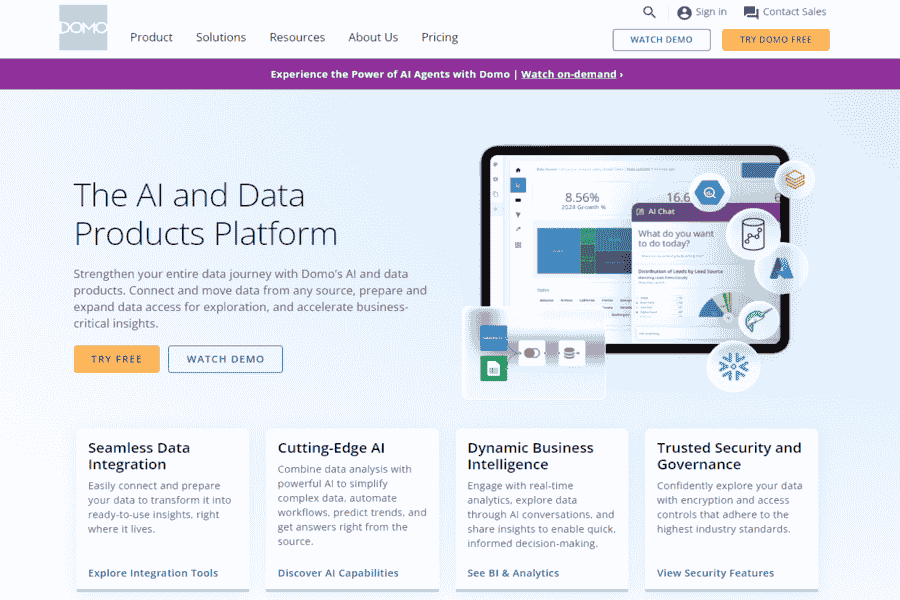900x600 pixels.
Task: Click the blue hexagon search icon
Action: [710, 193]
